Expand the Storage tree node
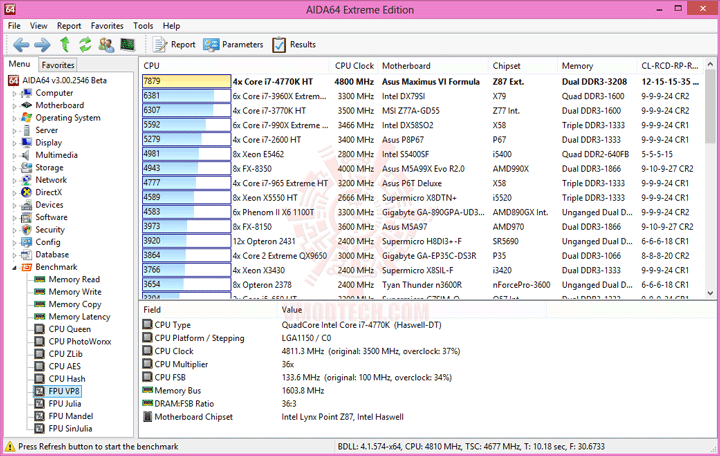720x456 pixels. click(14, 168)
